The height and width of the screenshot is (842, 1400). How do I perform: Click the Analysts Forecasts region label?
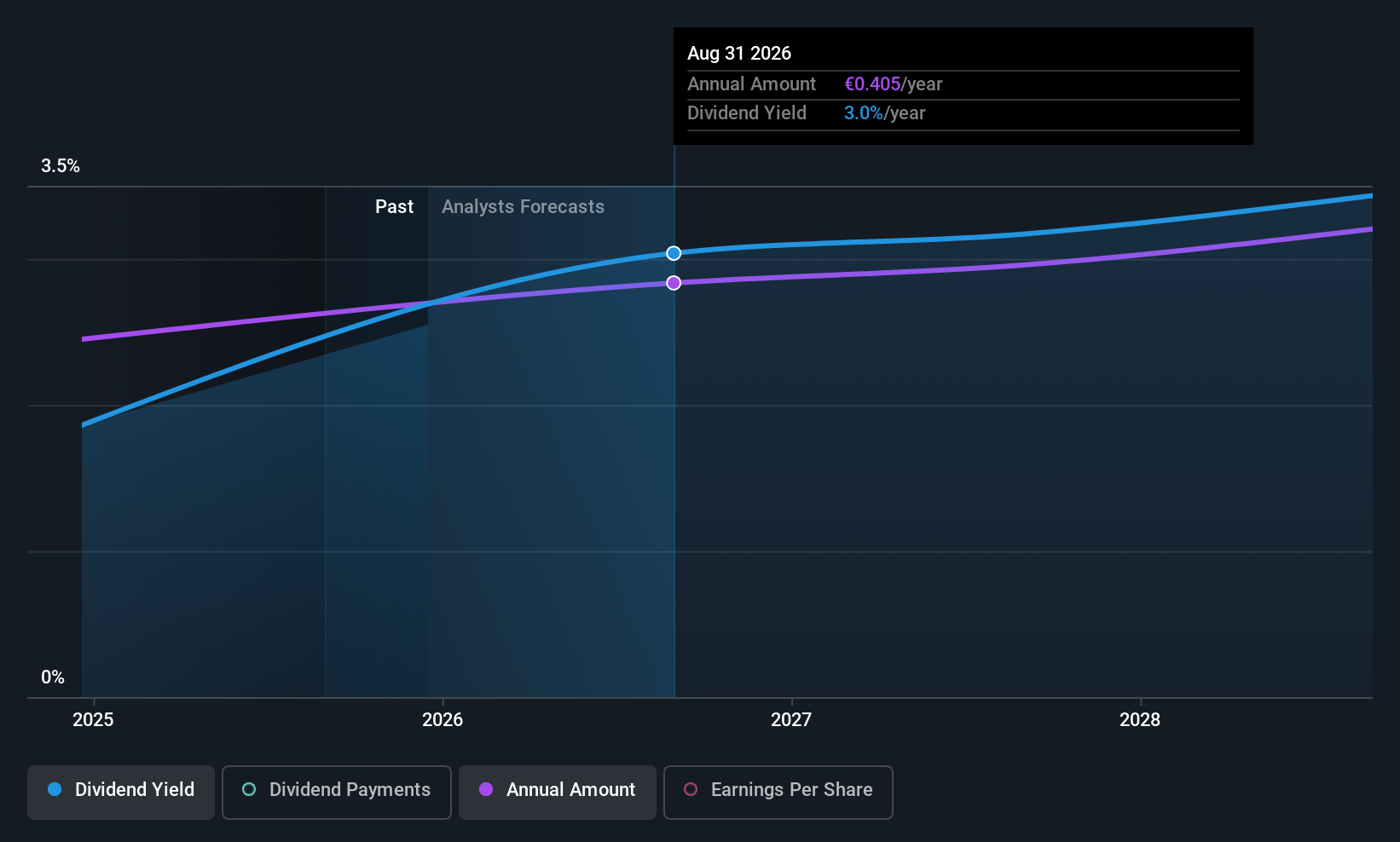tap(523, 207)
